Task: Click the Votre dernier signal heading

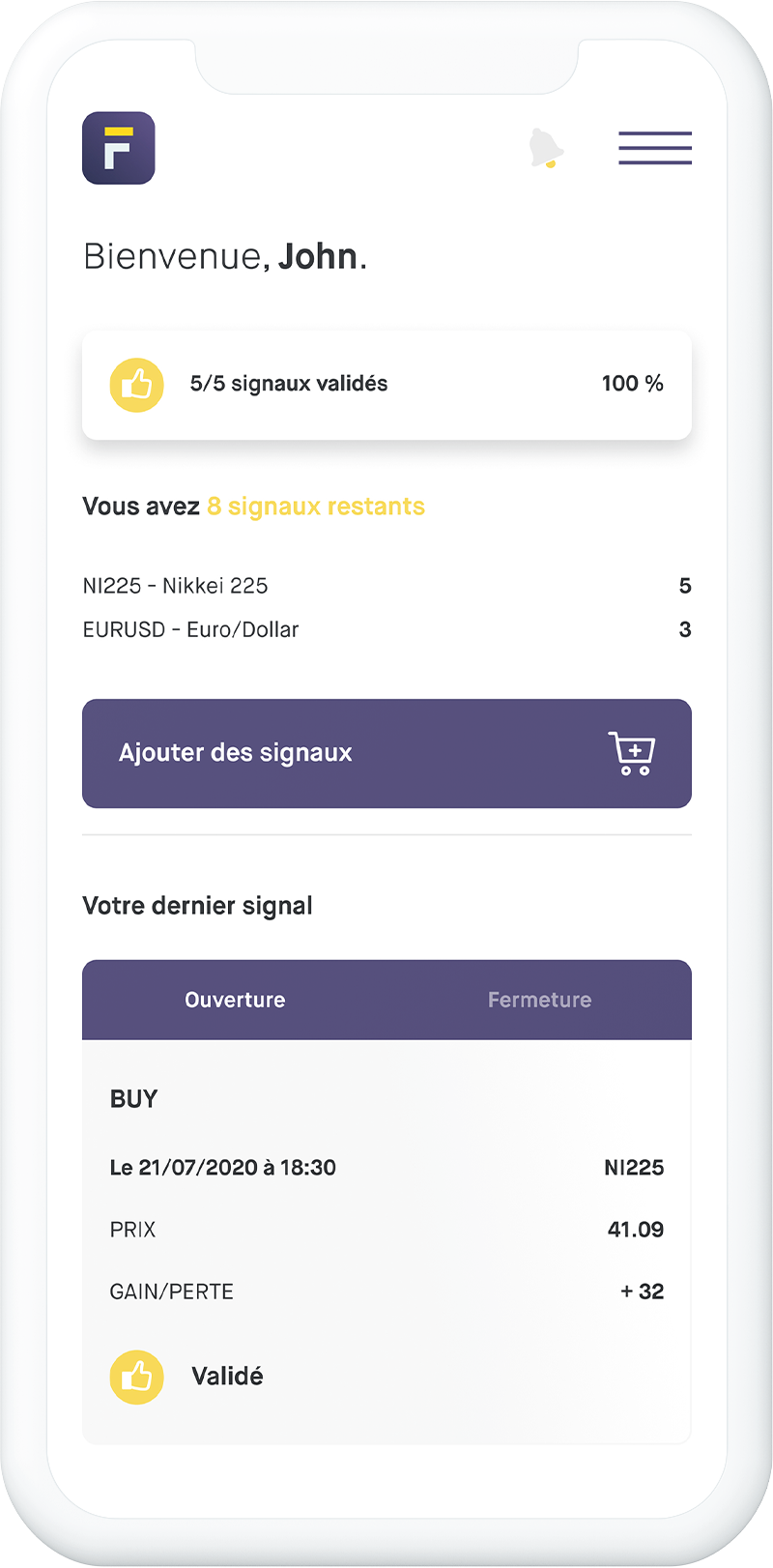Action: (x=198, y=906)
